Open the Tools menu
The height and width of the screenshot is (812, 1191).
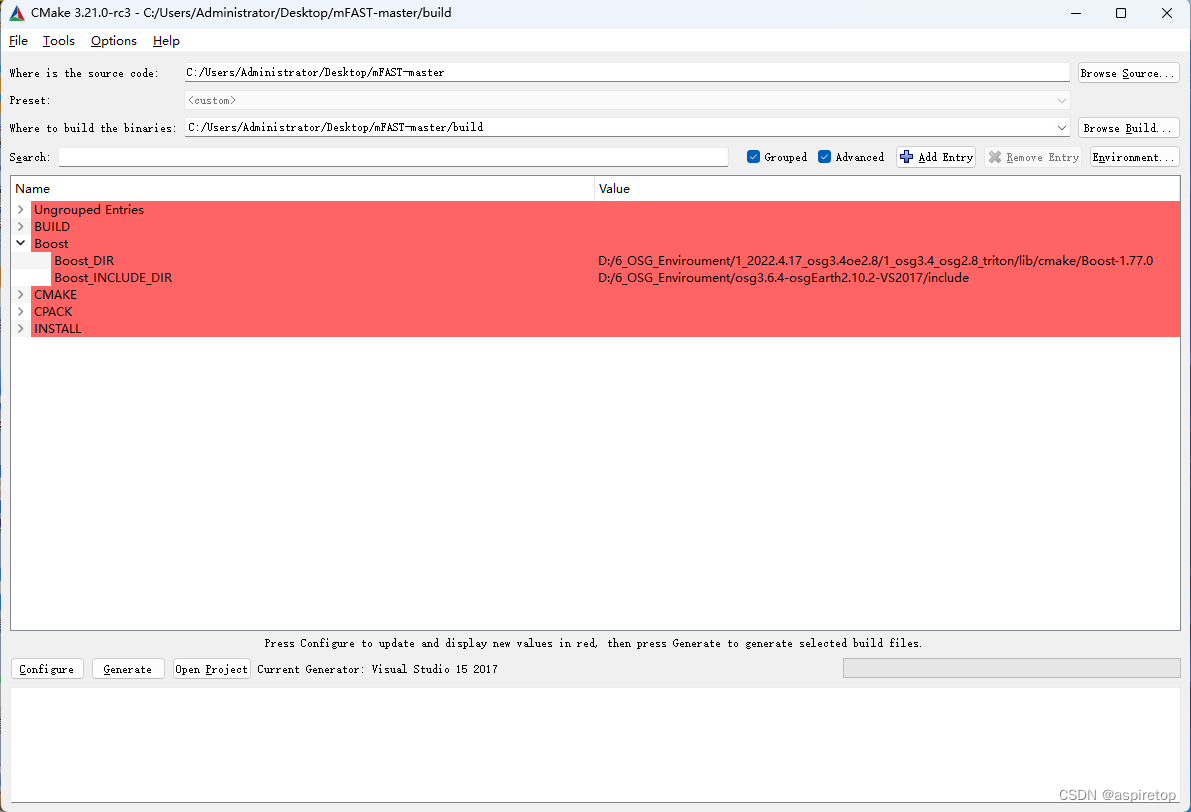(x=58, y=41)
